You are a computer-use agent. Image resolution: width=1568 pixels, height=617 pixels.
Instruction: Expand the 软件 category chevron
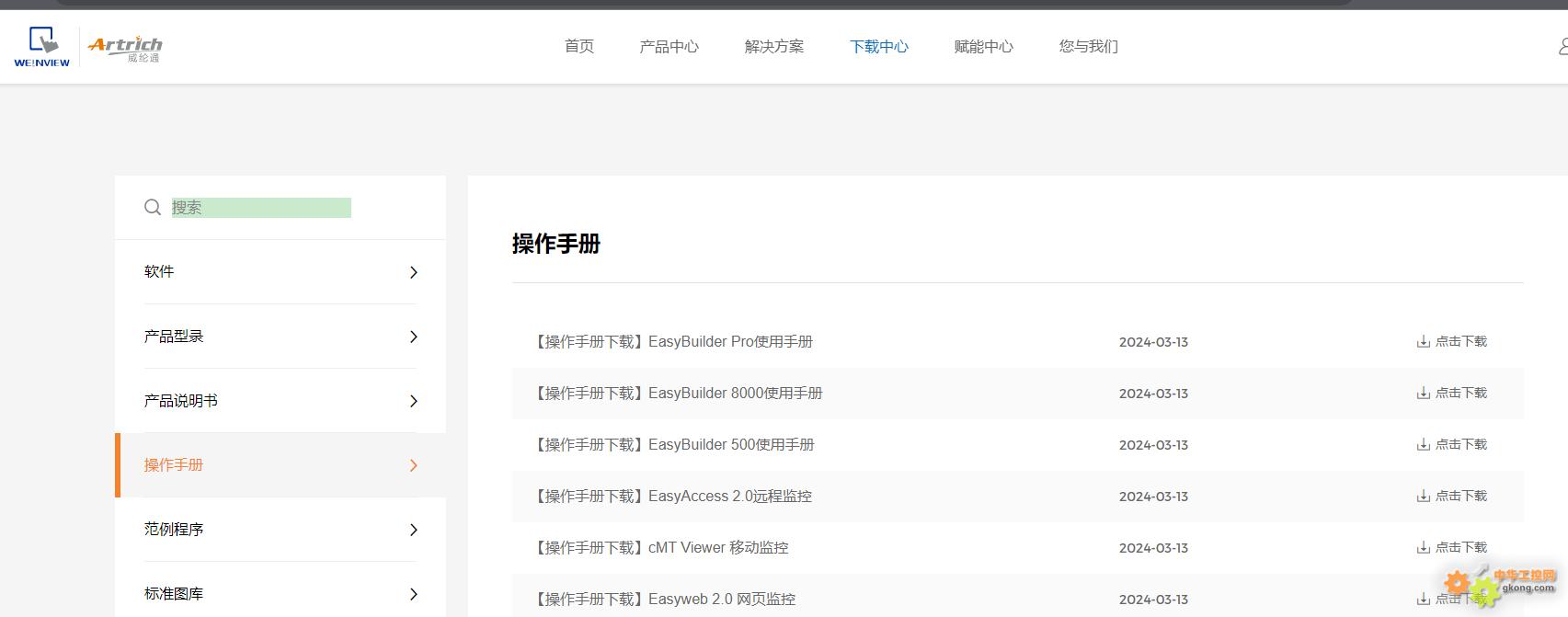[x=413, y=272]
